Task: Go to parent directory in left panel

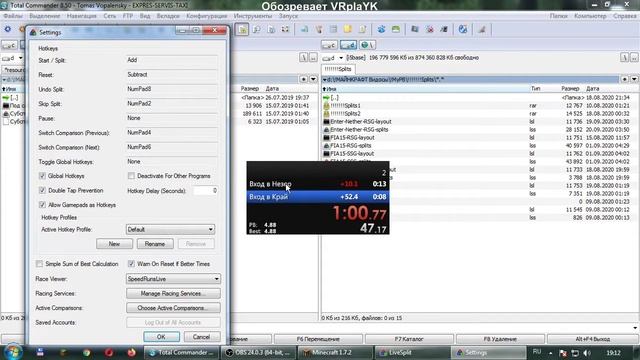Action: click(x=313, y=58)
